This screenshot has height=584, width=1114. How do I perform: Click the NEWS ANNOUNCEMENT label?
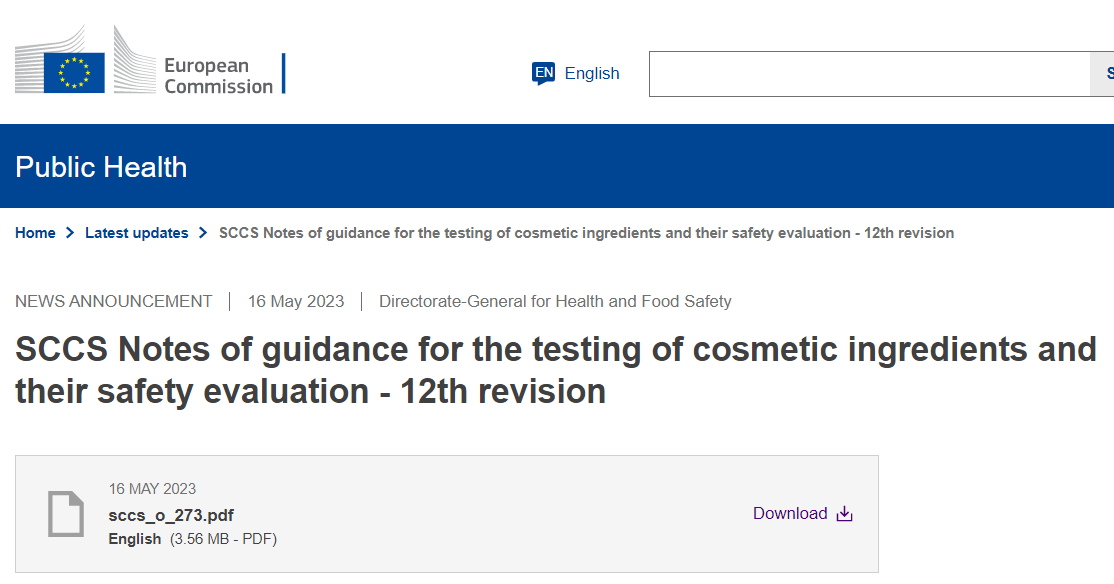tap(114, 301)
